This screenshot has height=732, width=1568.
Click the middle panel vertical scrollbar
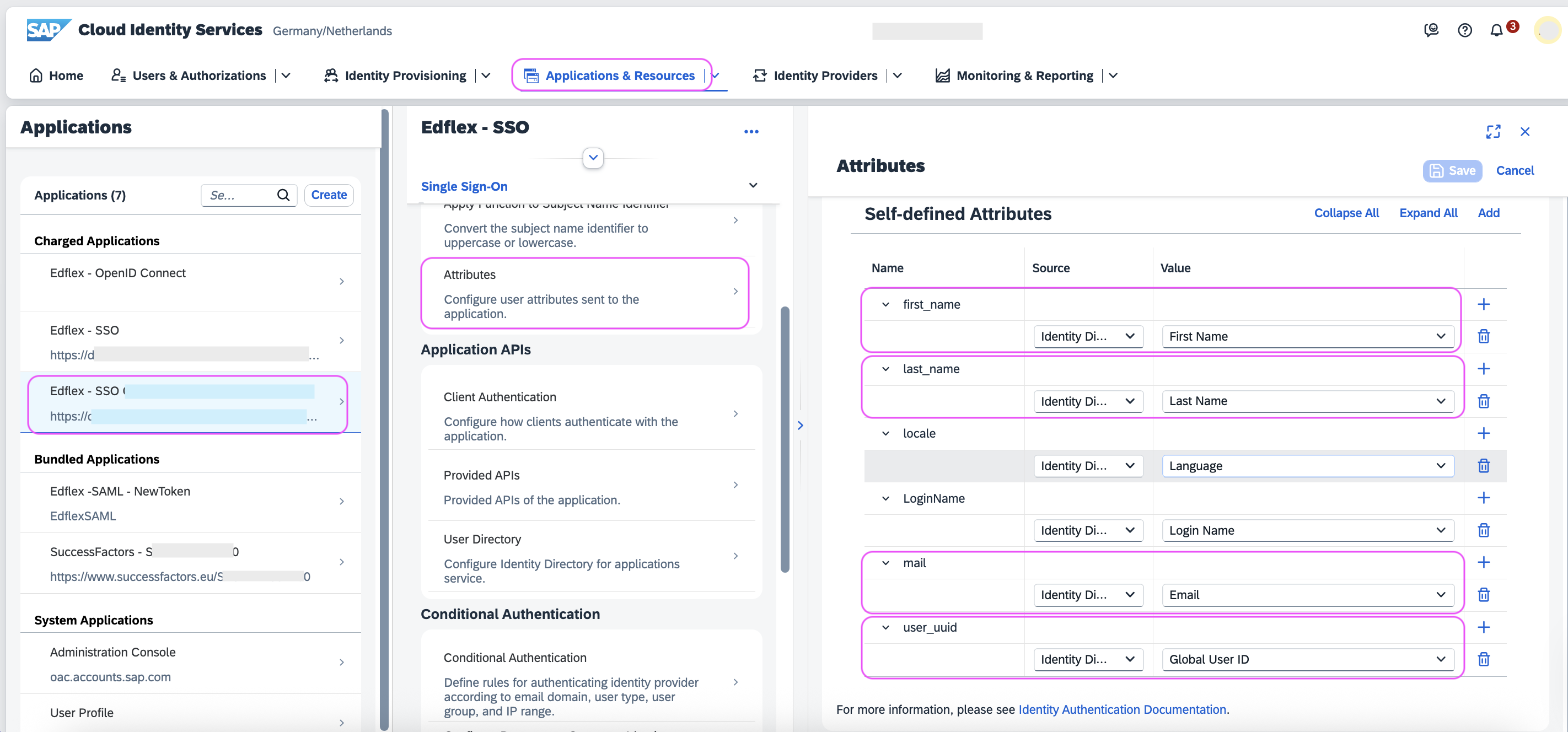click(x=785, y=439)
